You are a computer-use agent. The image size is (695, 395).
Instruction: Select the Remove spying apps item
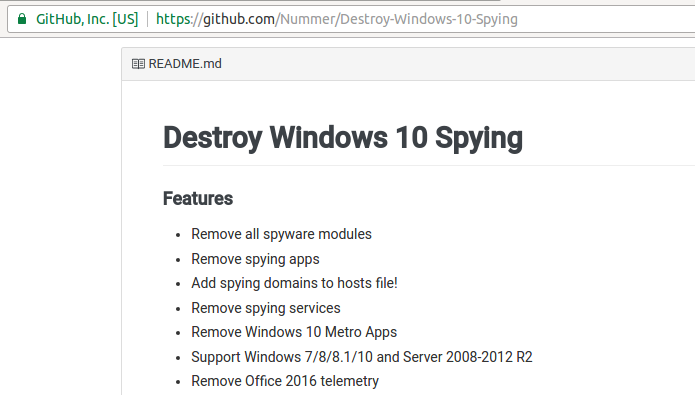[x=255, y=259]
